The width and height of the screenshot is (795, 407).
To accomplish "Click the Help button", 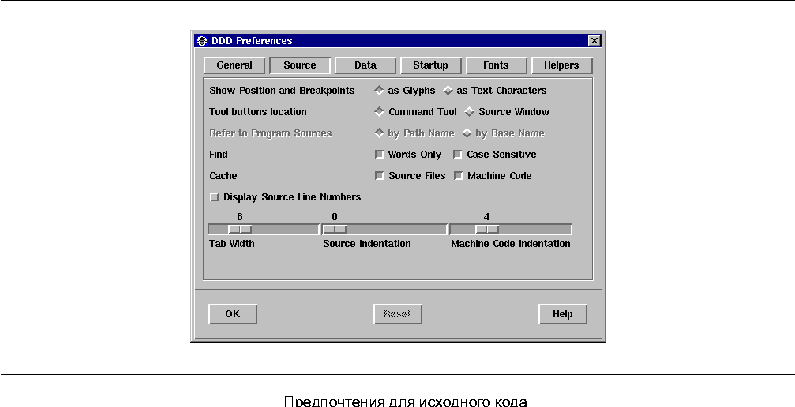I will point(562,314).
